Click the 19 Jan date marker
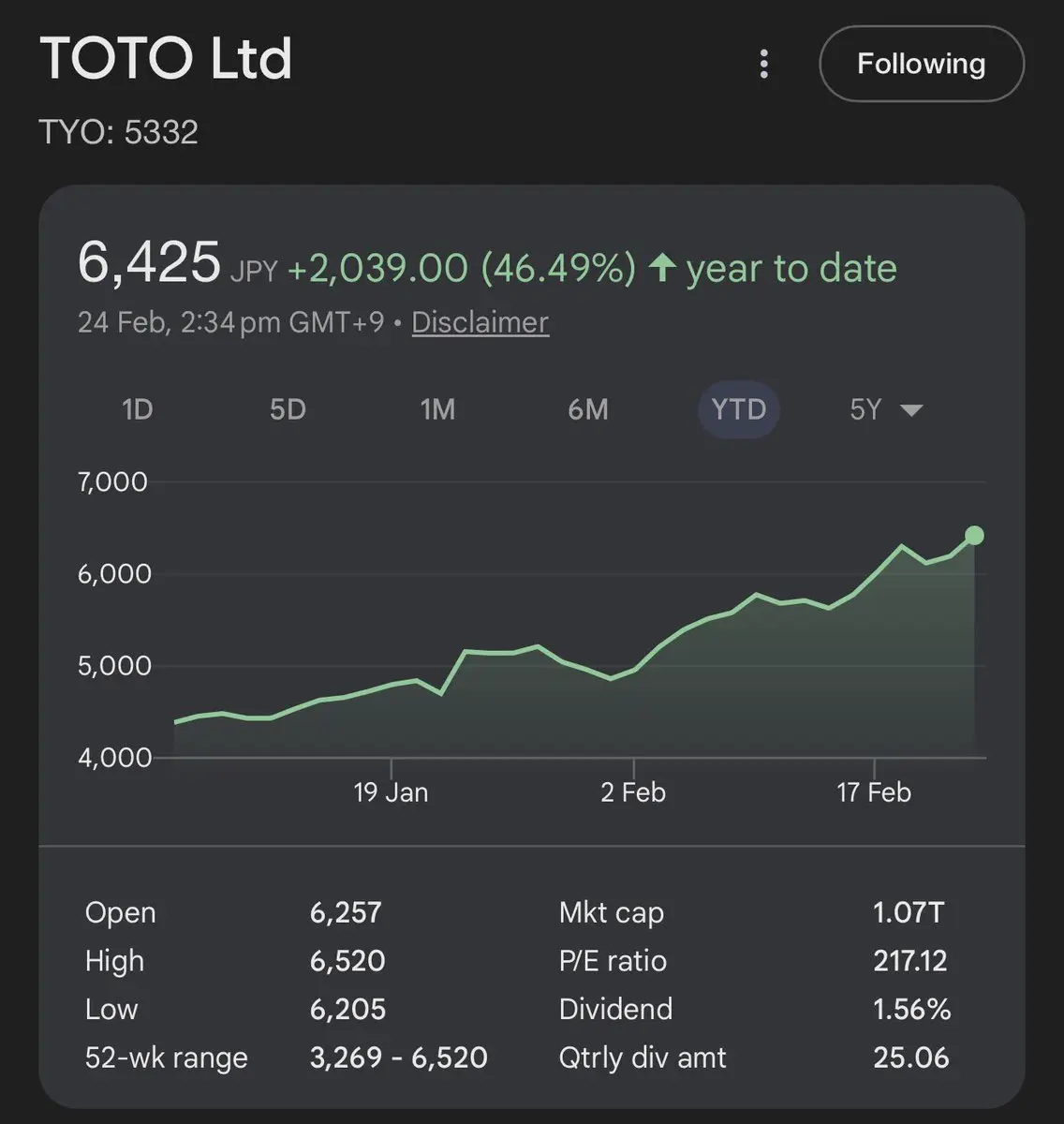The width and height of the screenshot is (1064, 1124). (391, 792)
